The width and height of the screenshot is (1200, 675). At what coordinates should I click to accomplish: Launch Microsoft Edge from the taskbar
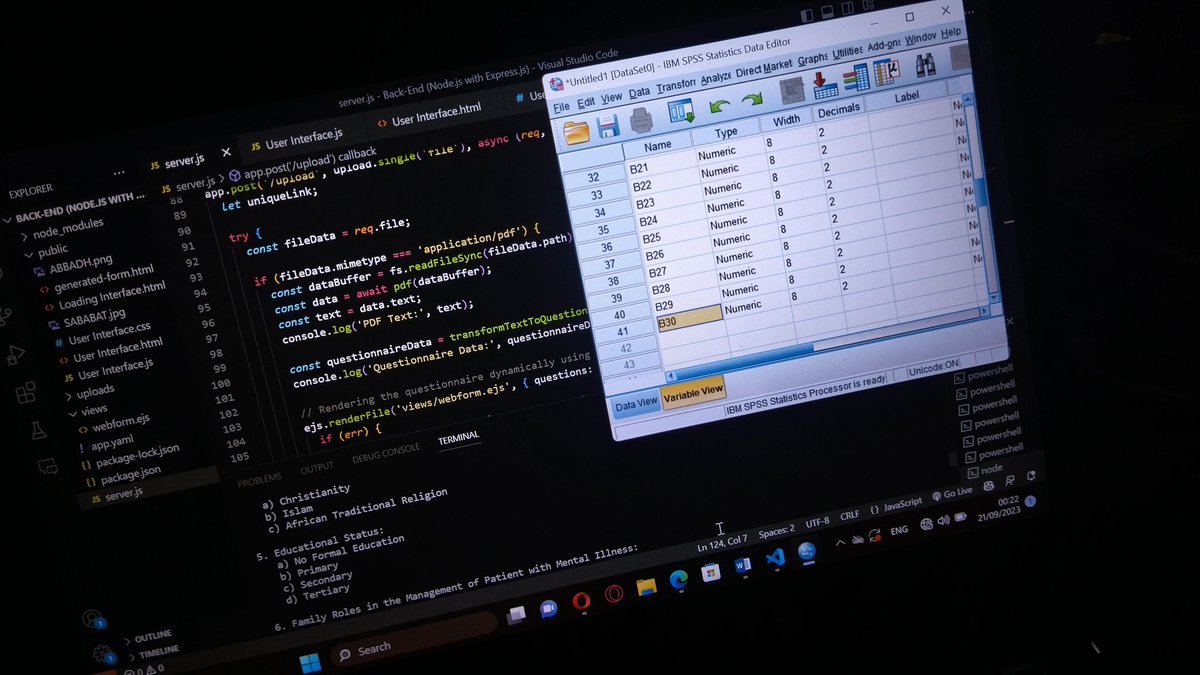click(678, 578)
